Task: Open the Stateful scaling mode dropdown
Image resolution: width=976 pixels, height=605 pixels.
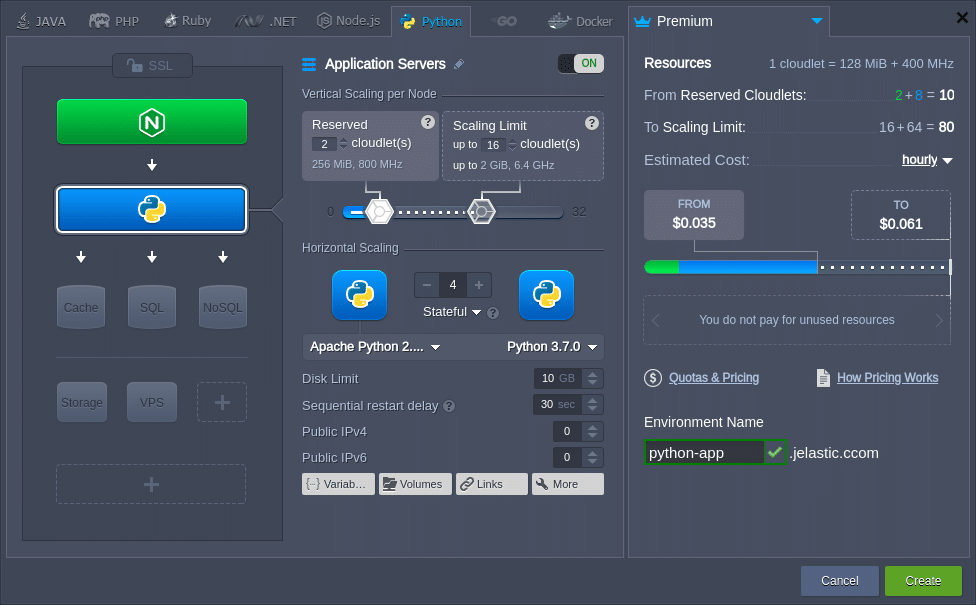Action: (x=452, y=312)
